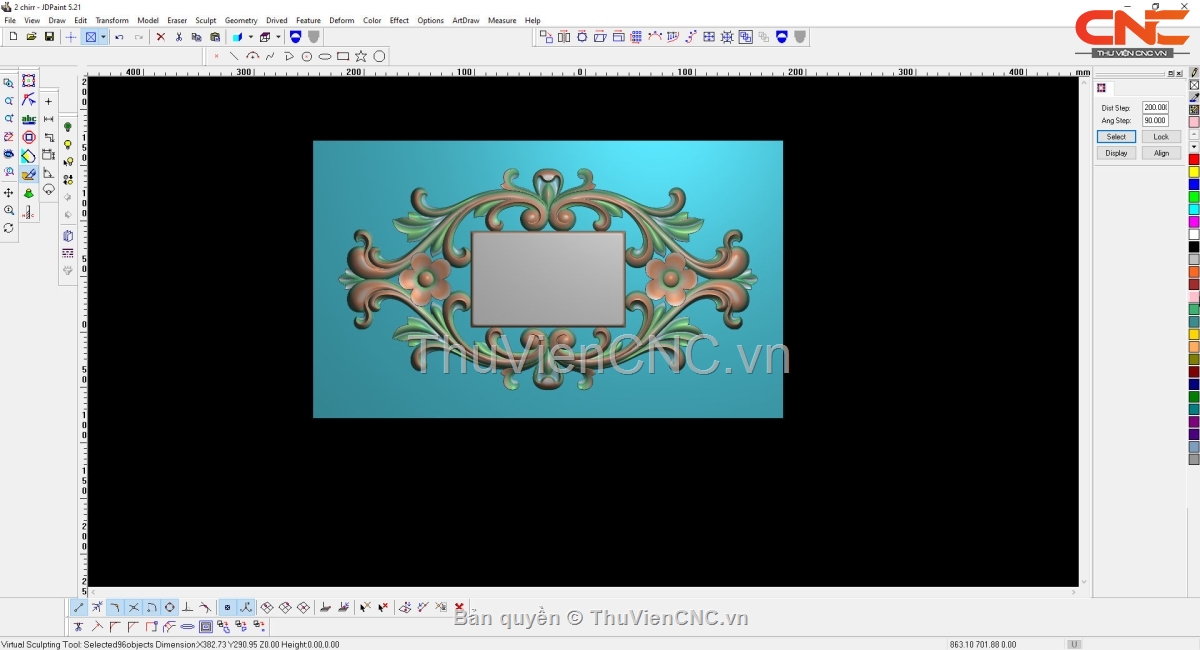Image resolution: width=1200 pixels, height=650 pixels.
Task: Pick the red color swatch
Action: (x=1194, y=160)
